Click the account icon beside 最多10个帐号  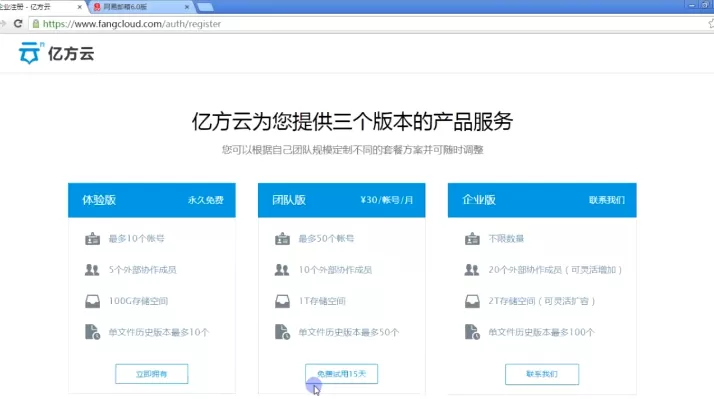[x=92, y=239]
